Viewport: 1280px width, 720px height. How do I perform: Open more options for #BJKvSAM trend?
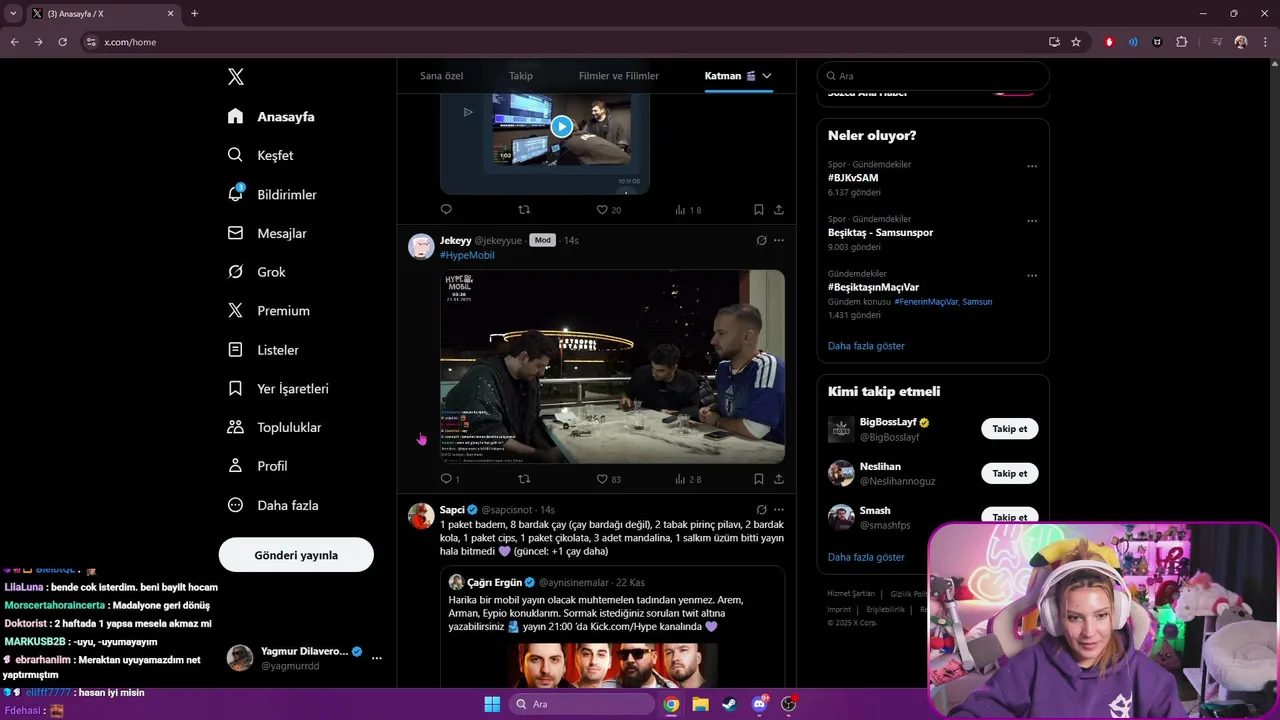[x=1032, y=166]
